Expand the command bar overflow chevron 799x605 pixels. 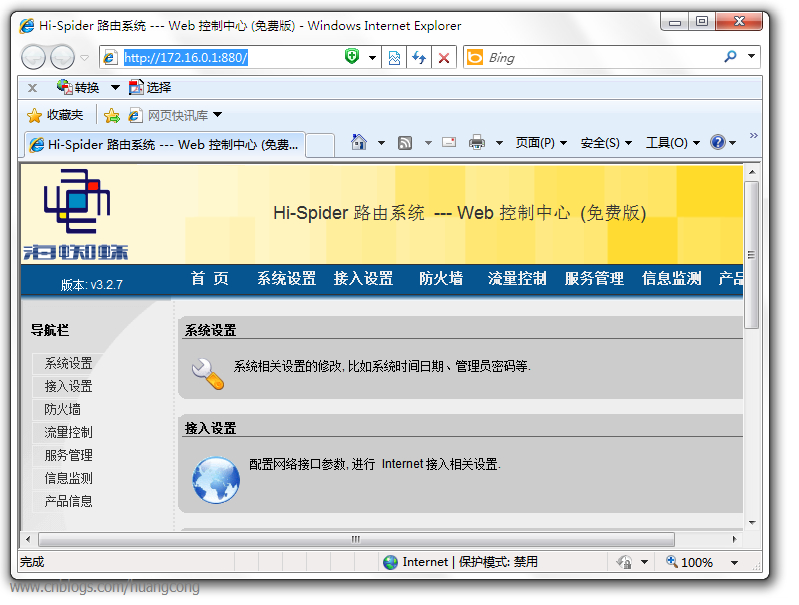coord(754,136)
